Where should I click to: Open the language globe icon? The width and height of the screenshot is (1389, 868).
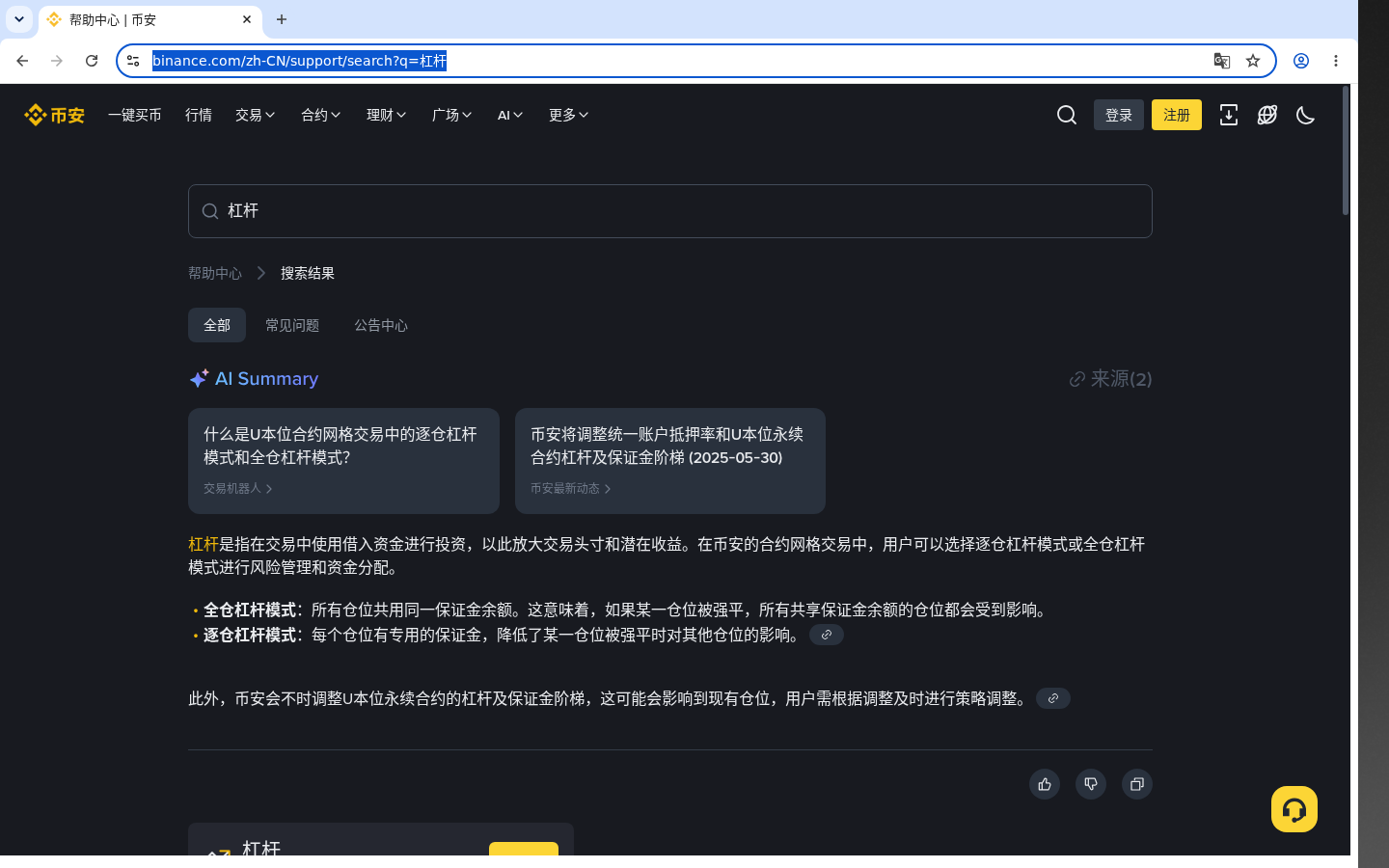click(x=1267, y=115)
